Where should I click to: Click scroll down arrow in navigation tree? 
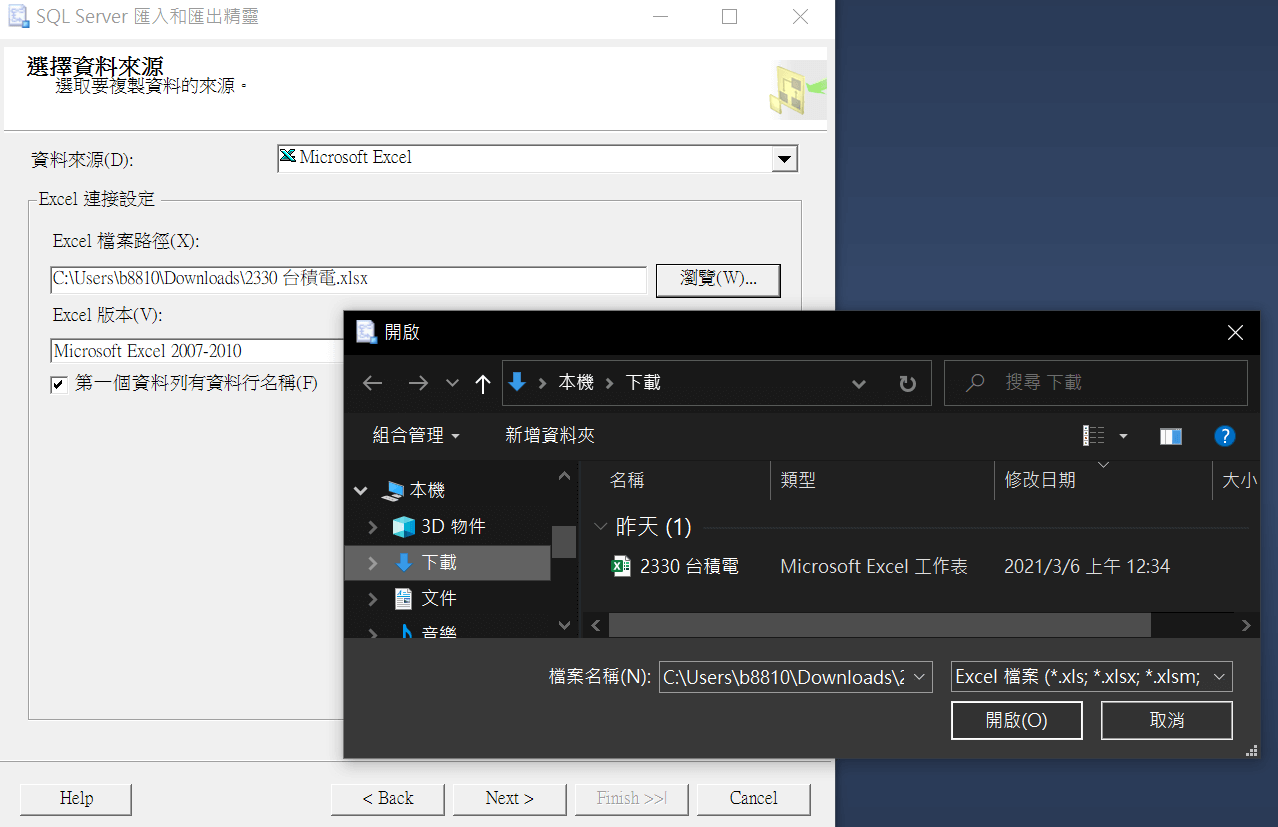pyautogui.click(x=565, y=625)
